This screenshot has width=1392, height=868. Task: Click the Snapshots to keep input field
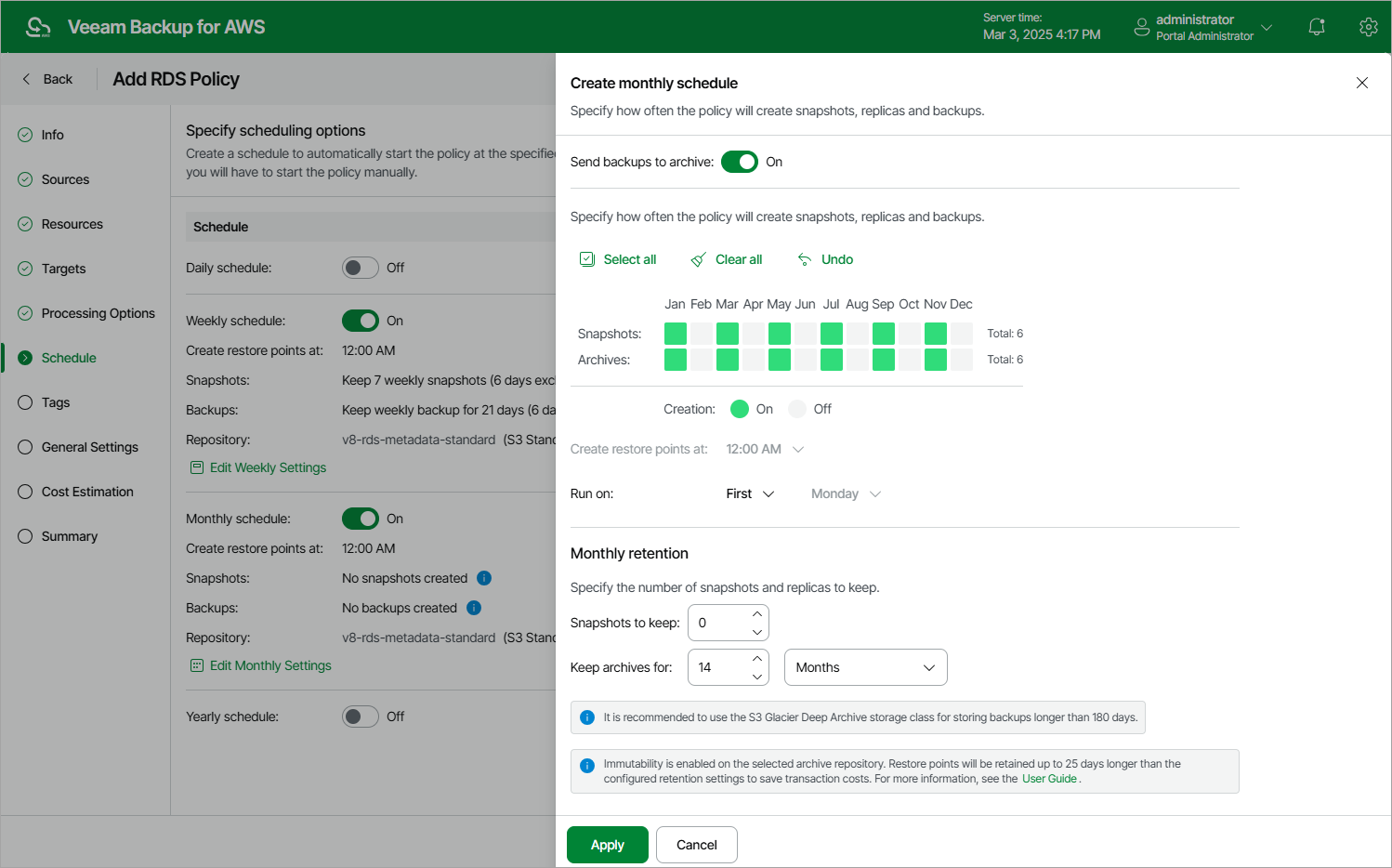tap(719, 623)
